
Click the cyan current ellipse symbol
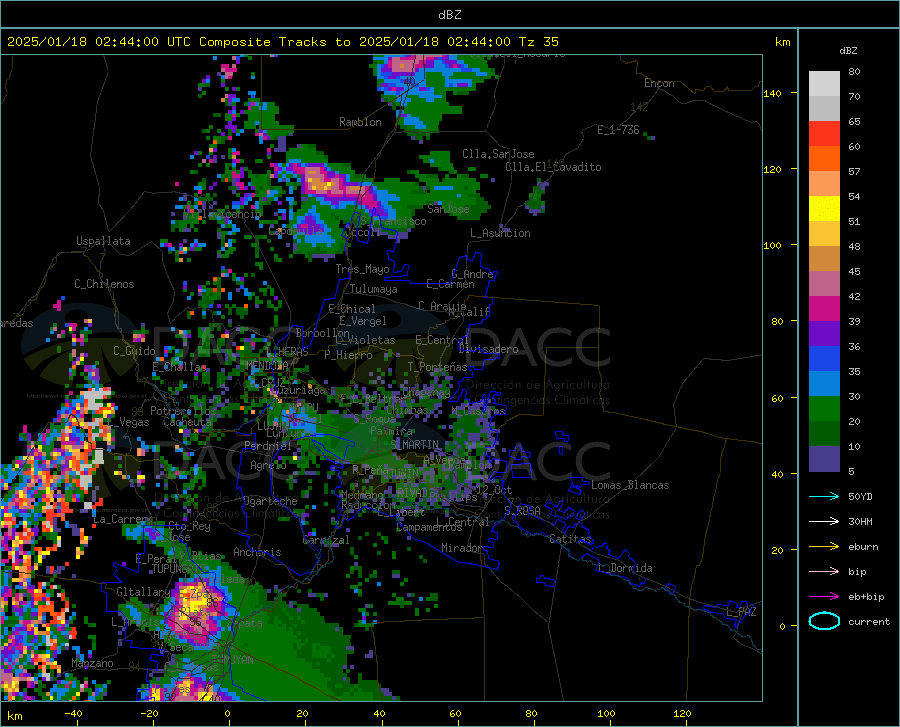(x=824, y=621)
